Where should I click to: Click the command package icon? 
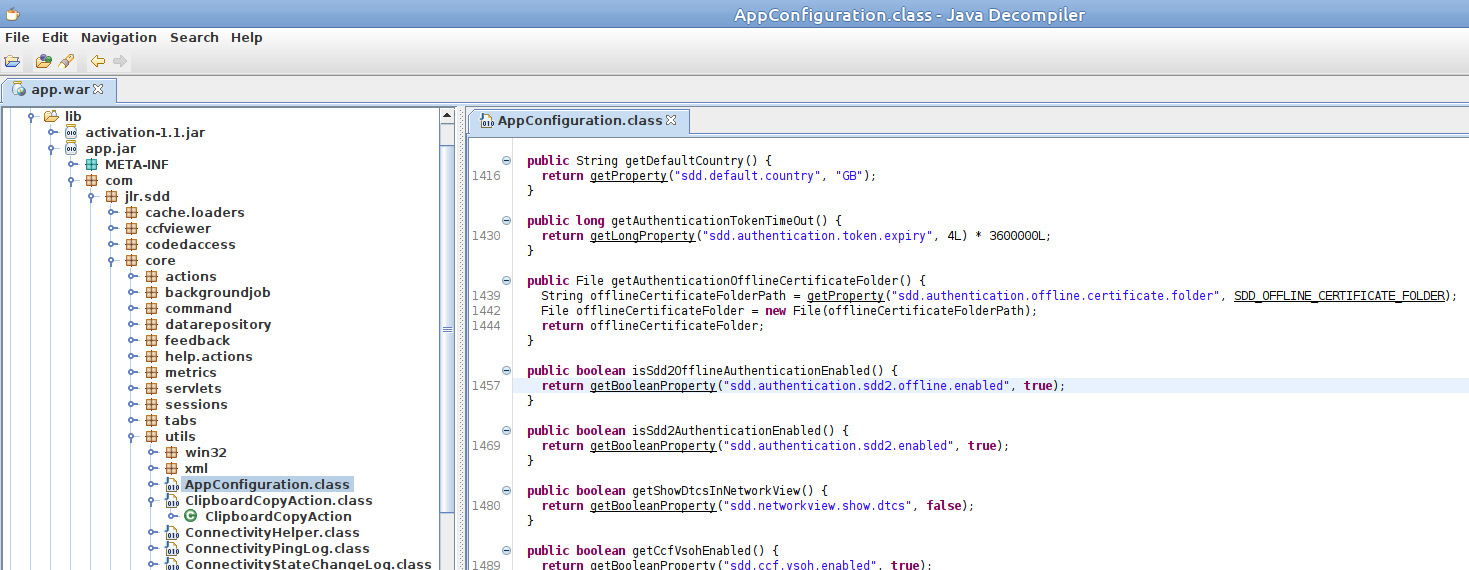click(x=151, y=308)
